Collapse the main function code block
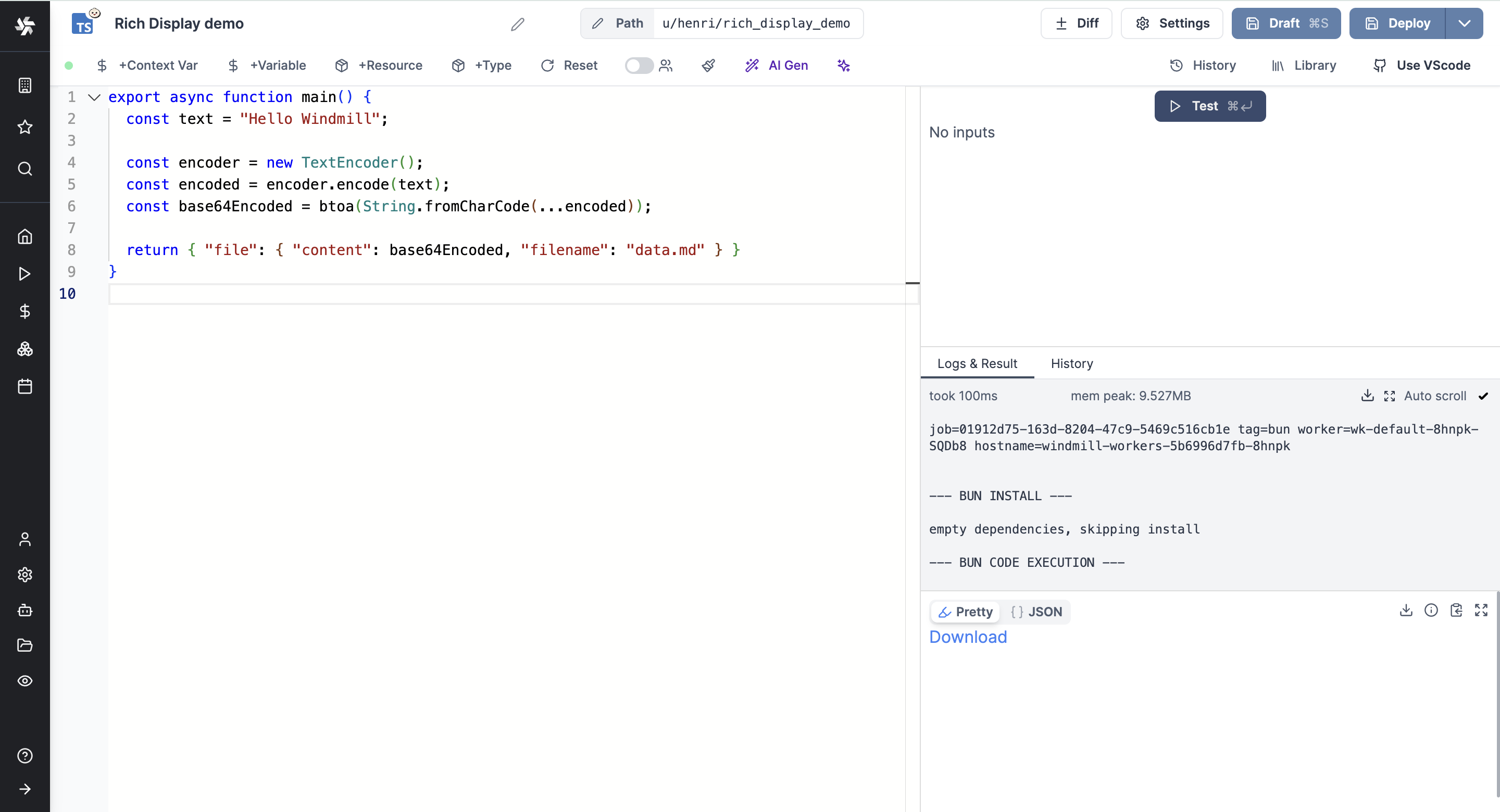This screenshot has width=1500, height=812. 94,97
